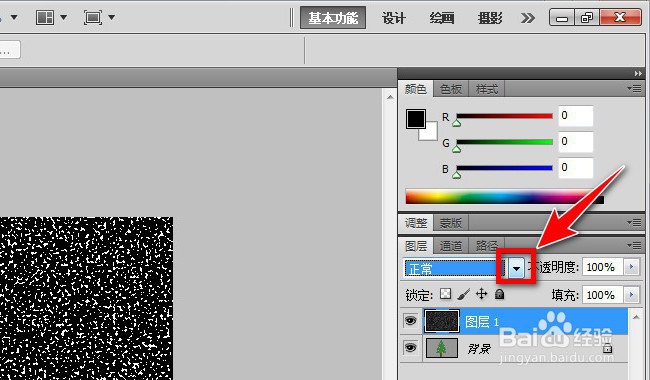
Task: Open the opacity slider arrow
Action: point(632,267)
